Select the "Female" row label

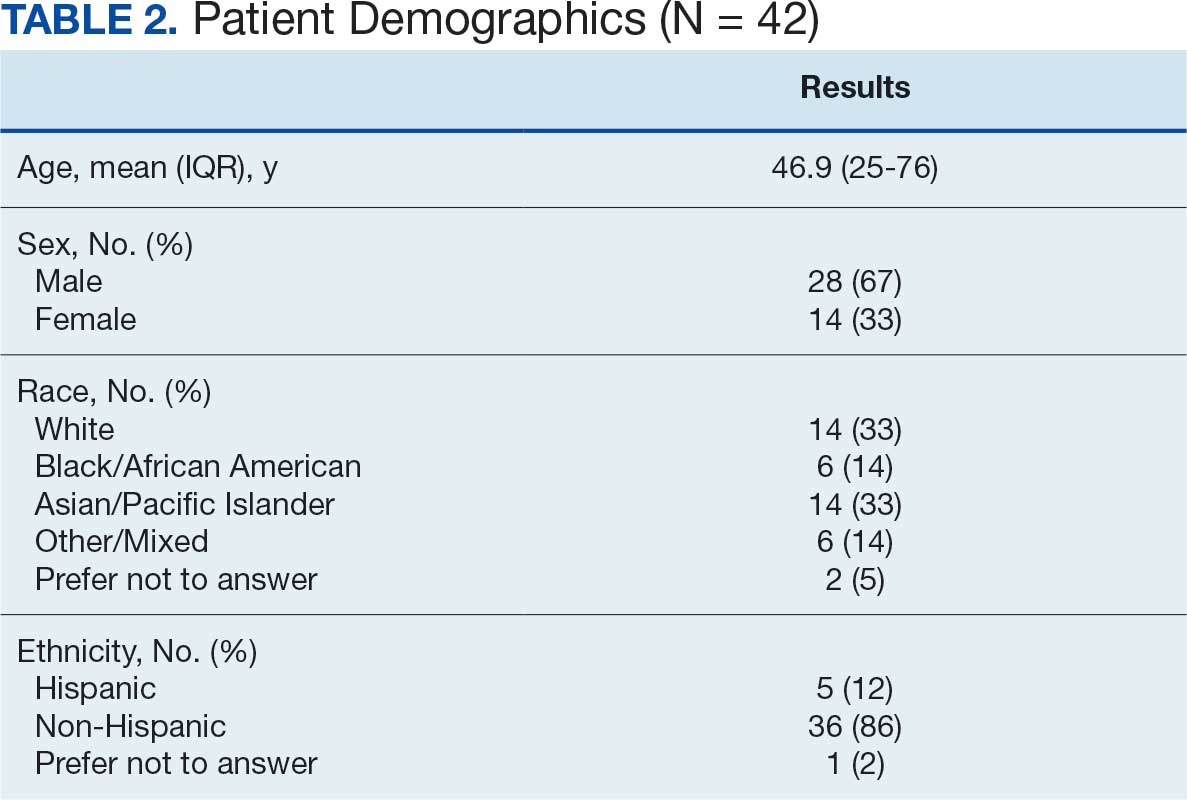[x=85, y=319]
